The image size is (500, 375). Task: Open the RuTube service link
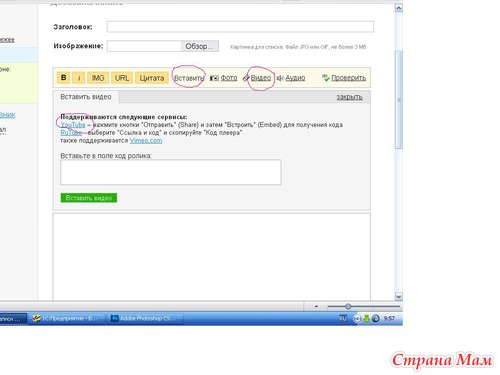point(71,133)
